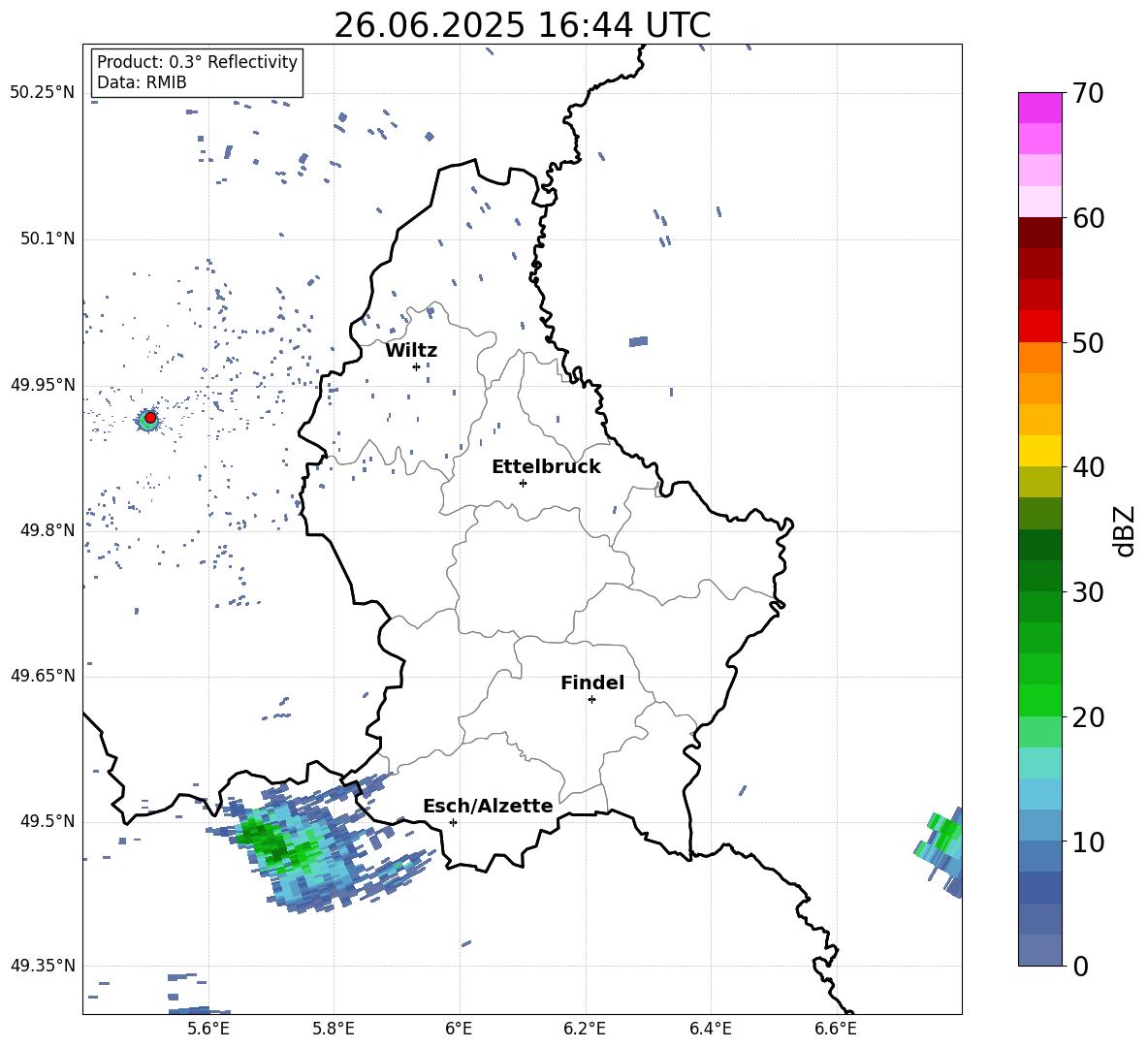Click the red radar site marker
Screen dimensions: 1148x1048
[x=150, y=418]
